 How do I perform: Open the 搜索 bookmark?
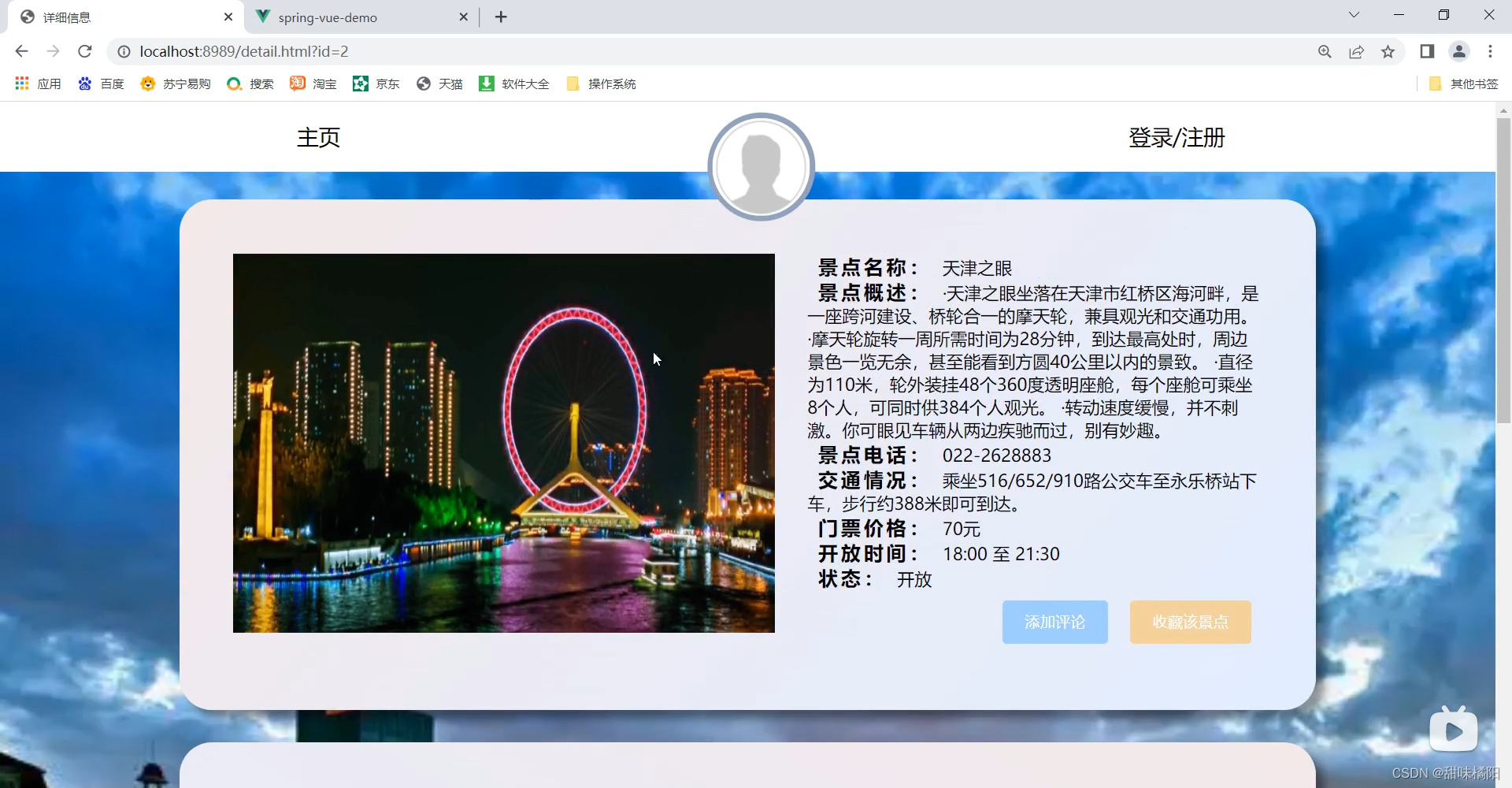(x=250, y=84)
